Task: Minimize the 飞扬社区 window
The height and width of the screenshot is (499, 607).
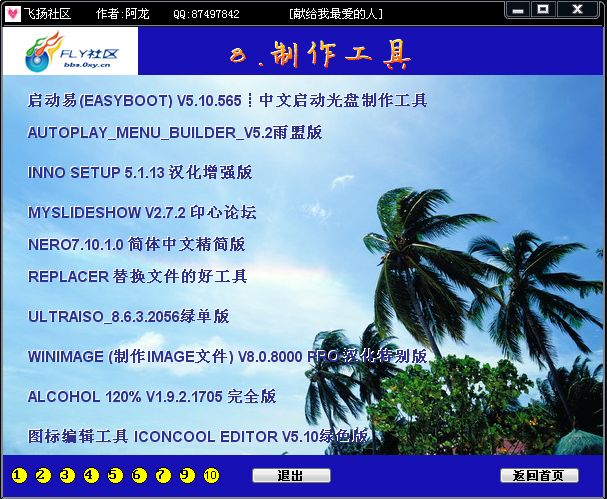Action: [x=518, y=10]
